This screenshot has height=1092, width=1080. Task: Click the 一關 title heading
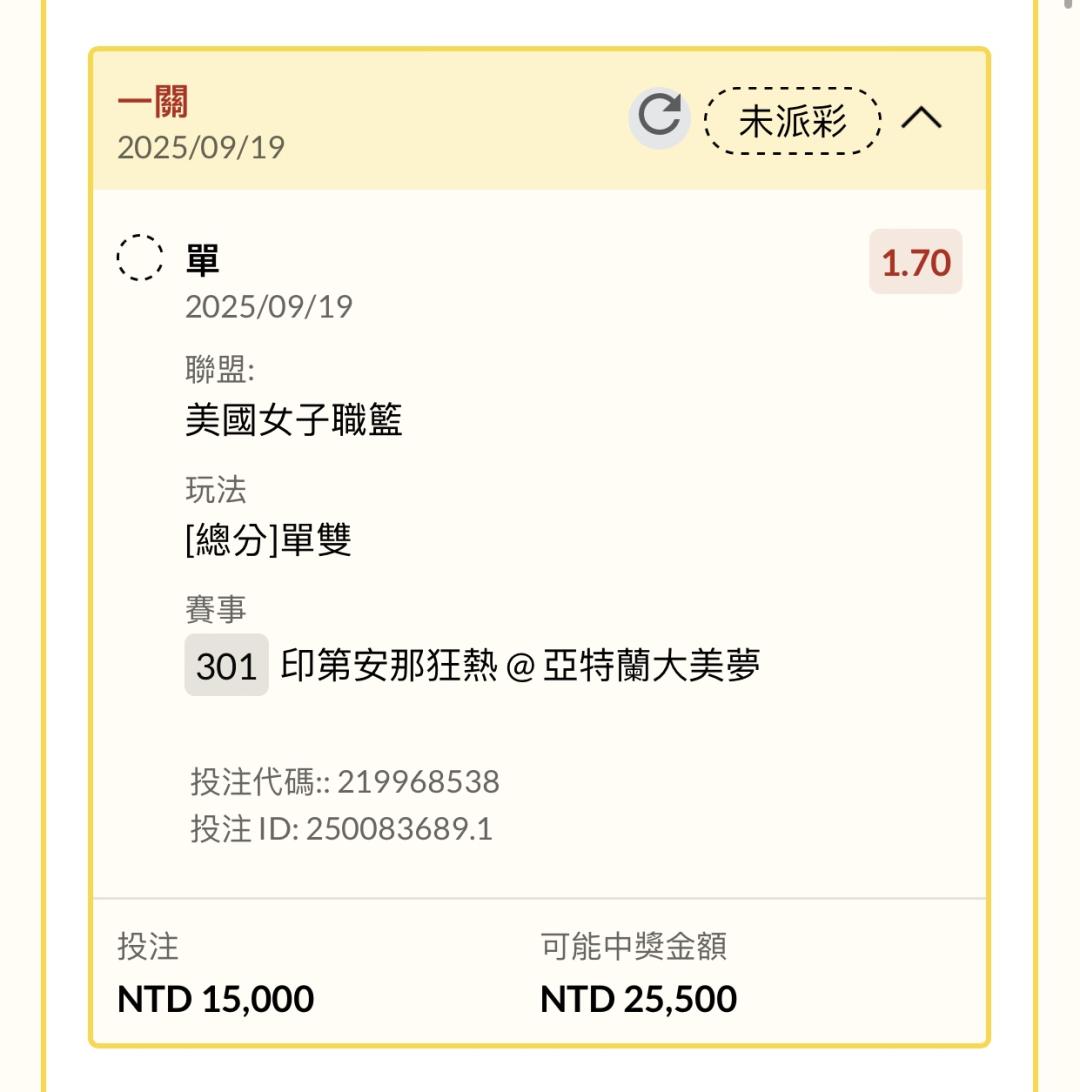pyautogui.click(x=153, y=102)
